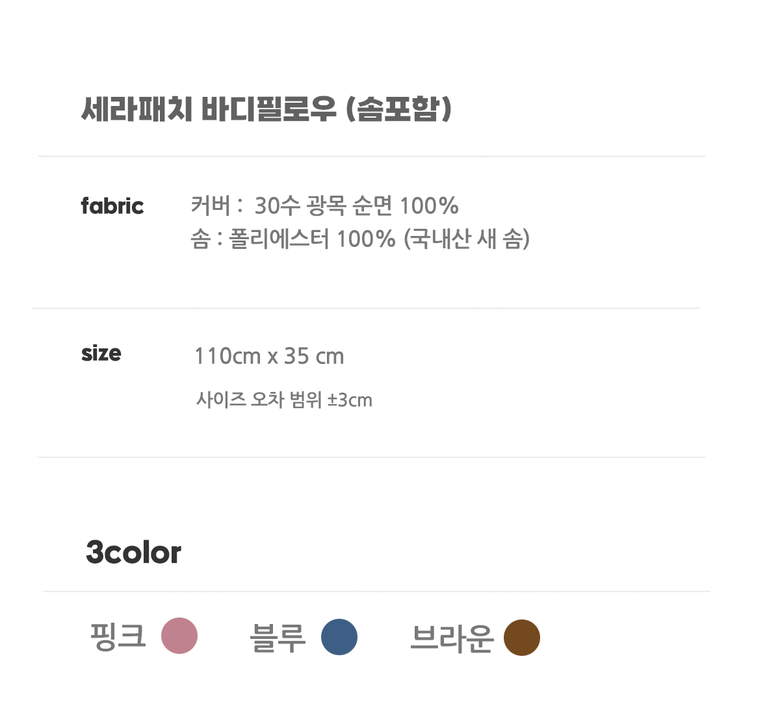
Task: Select the pink color swatch circle
Action: coord(180,636)
